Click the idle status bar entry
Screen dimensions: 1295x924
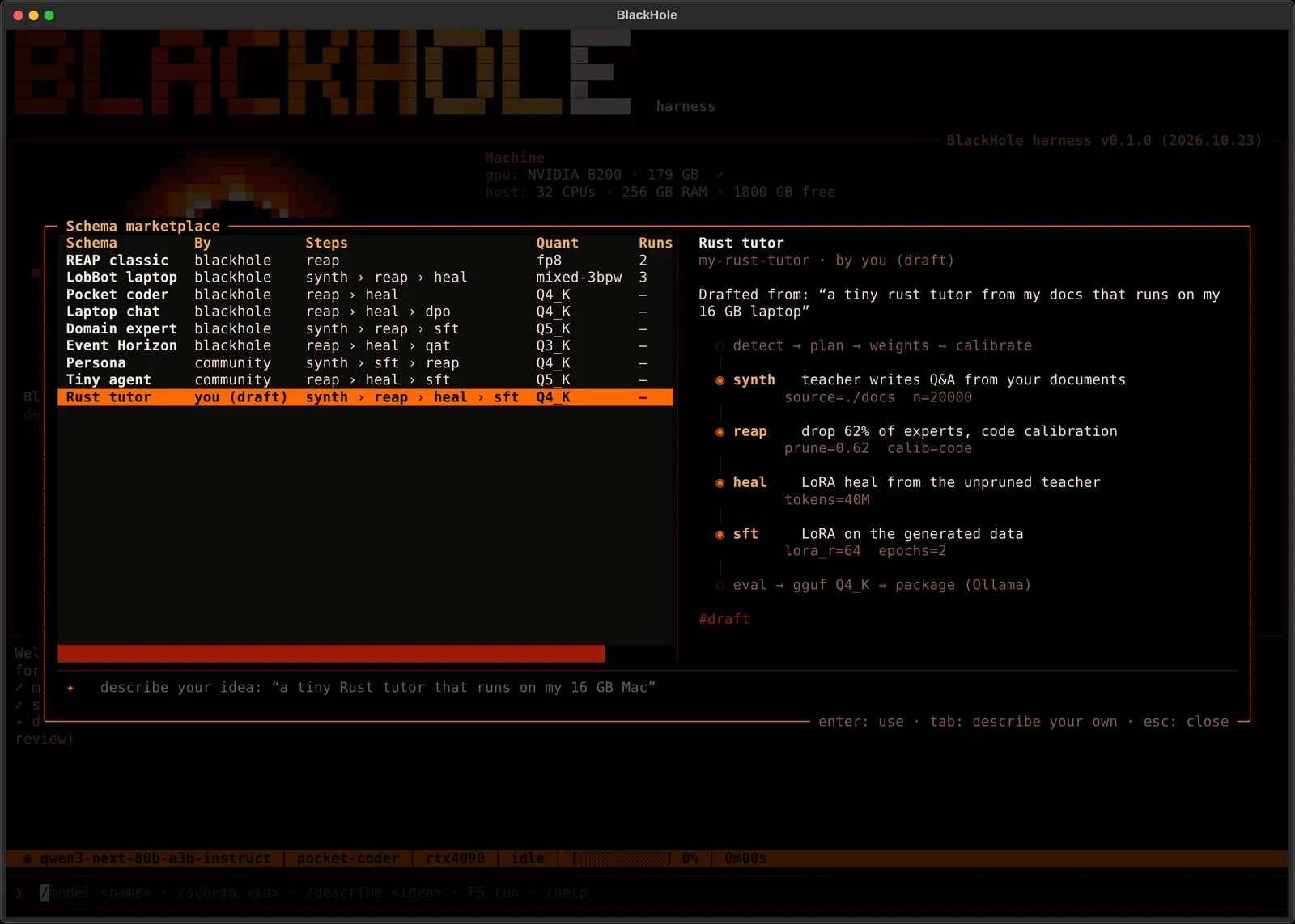pyautogui.click(x=528, y=858)
